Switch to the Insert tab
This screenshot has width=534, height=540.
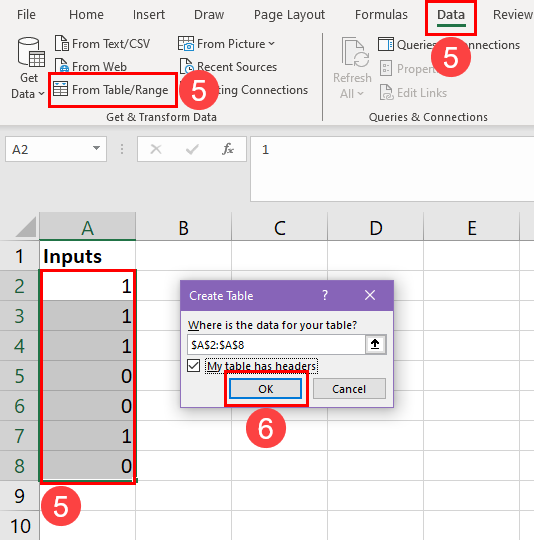[x=149, y=15]
